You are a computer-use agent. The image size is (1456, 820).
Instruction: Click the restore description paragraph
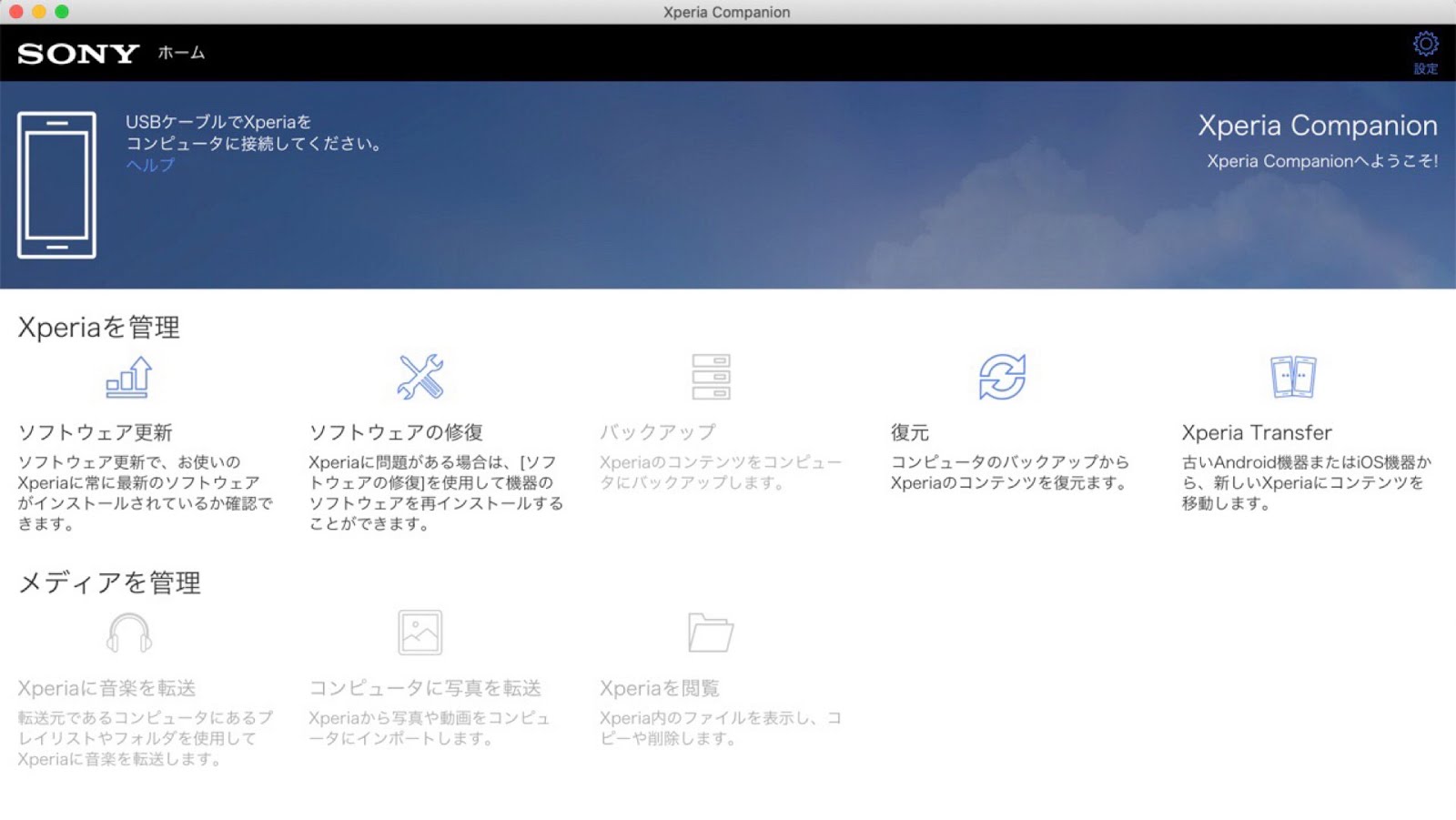(x=1010, y=472)
